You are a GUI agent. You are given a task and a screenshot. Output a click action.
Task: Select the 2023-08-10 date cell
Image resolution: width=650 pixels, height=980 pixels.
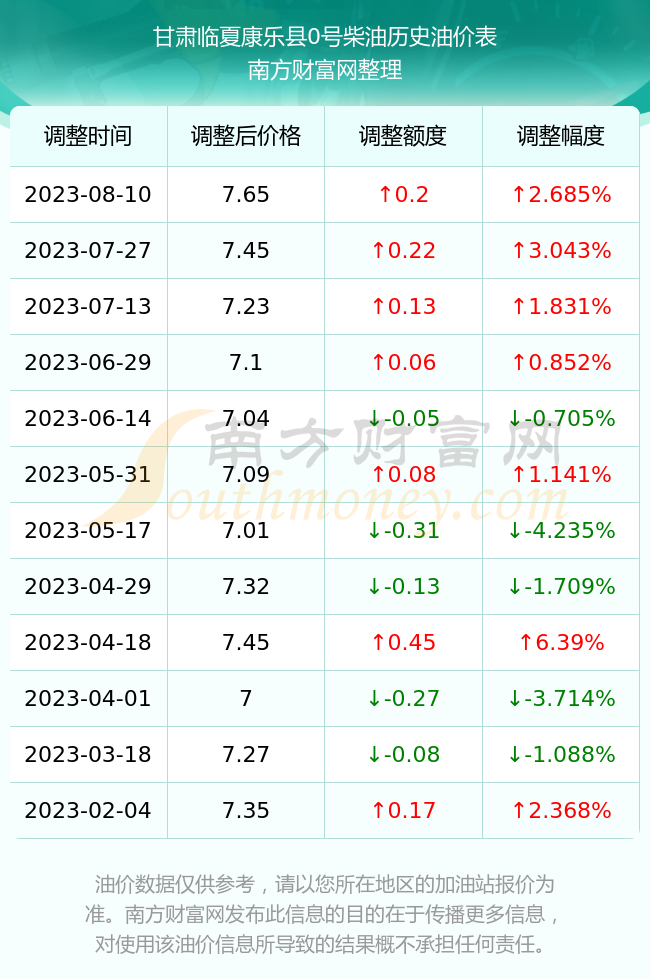88,195
